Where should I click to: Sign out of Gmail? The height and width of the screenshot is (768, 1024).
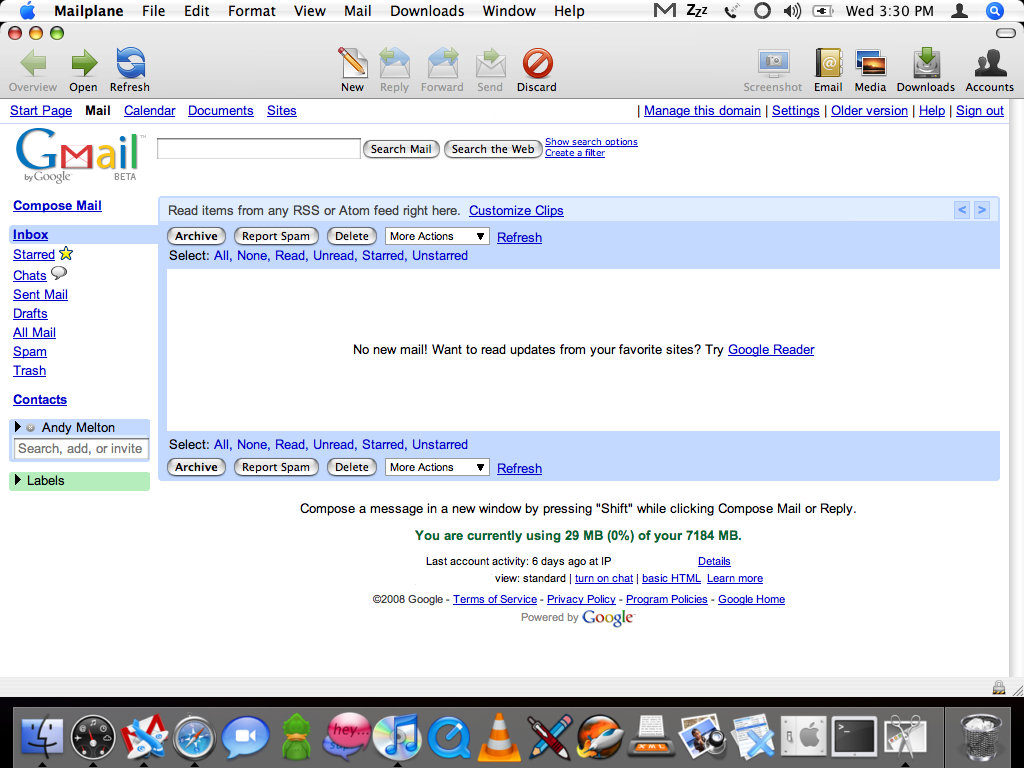(x=980, y=110)
